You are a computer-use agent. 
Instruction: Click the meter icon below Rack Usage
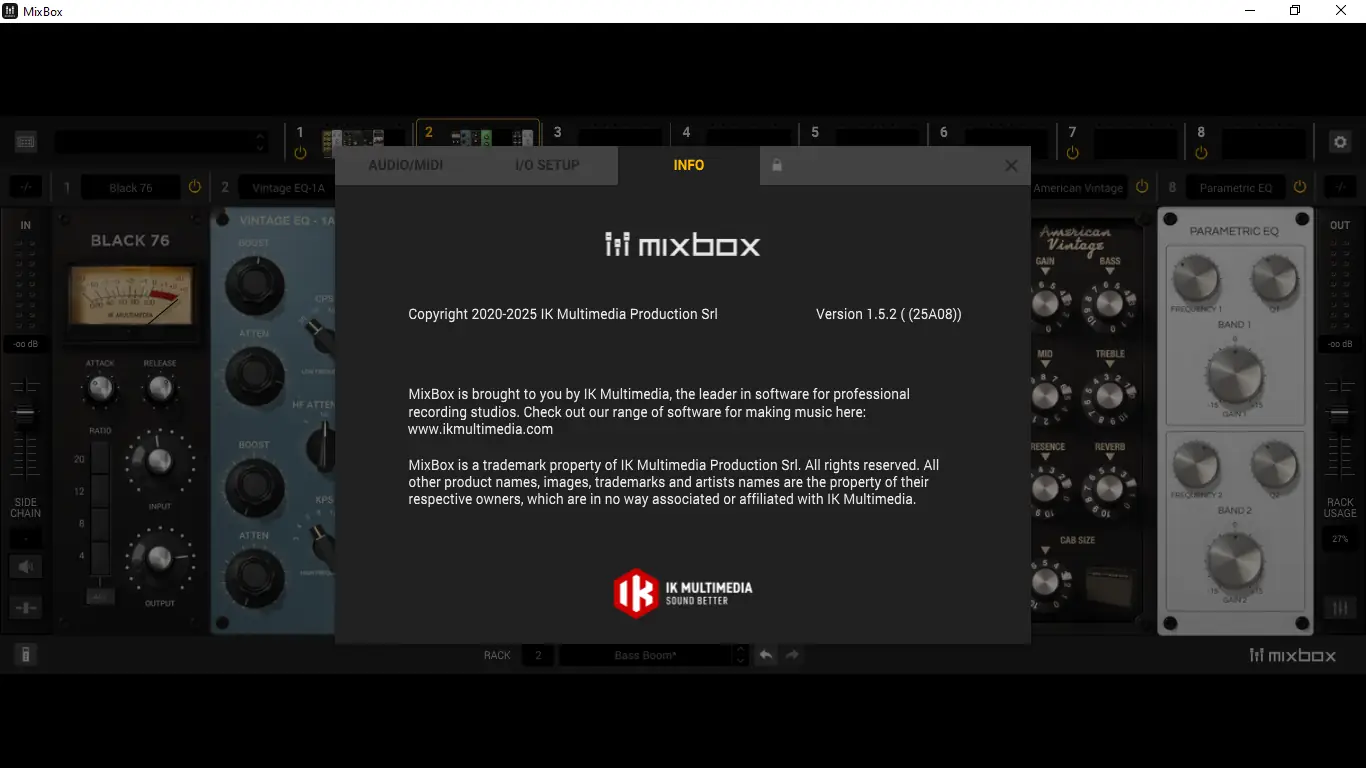(1340, 607)
